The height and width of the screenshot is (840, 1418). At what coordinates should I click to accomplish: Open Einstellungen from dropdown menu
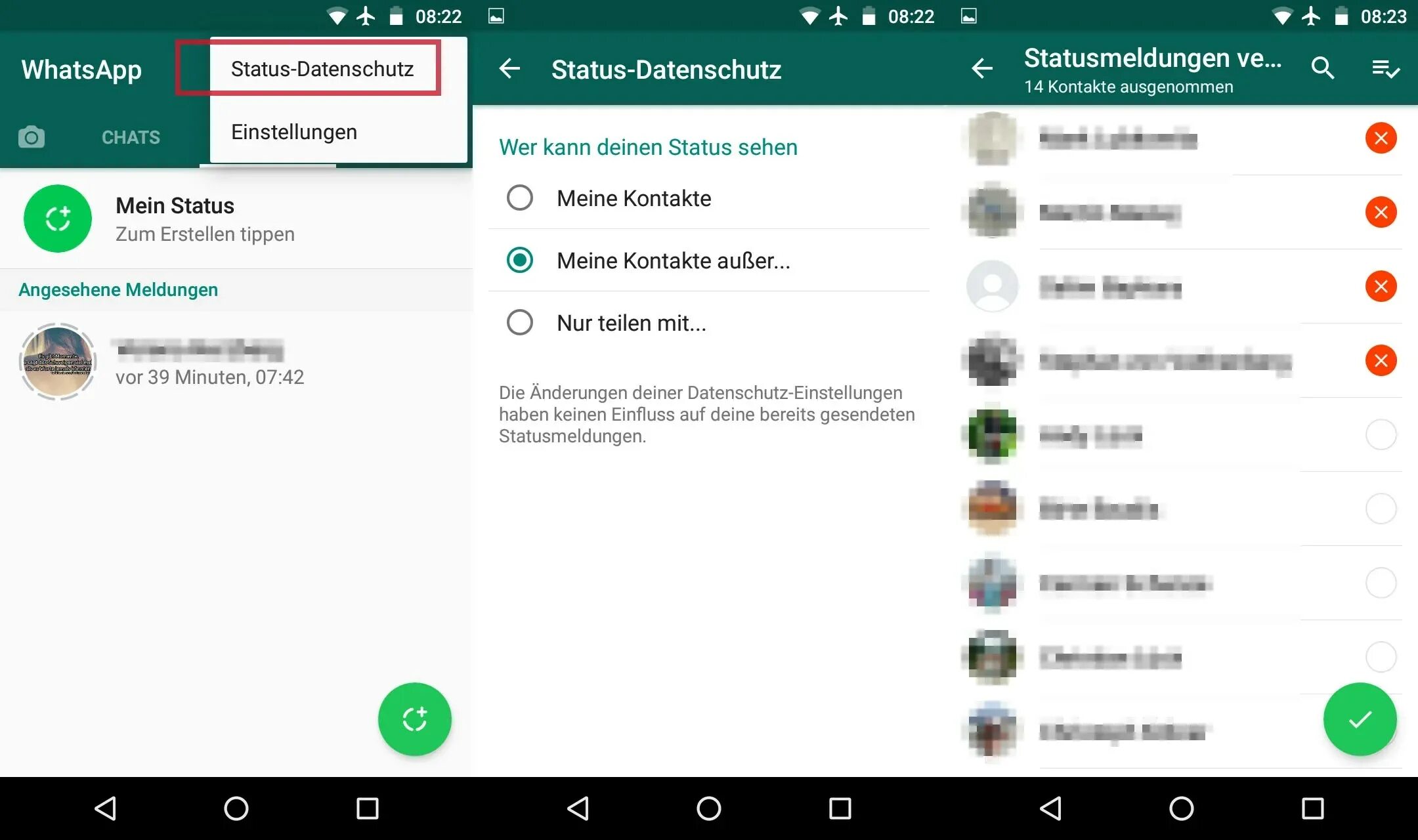(x=293, y=131)
